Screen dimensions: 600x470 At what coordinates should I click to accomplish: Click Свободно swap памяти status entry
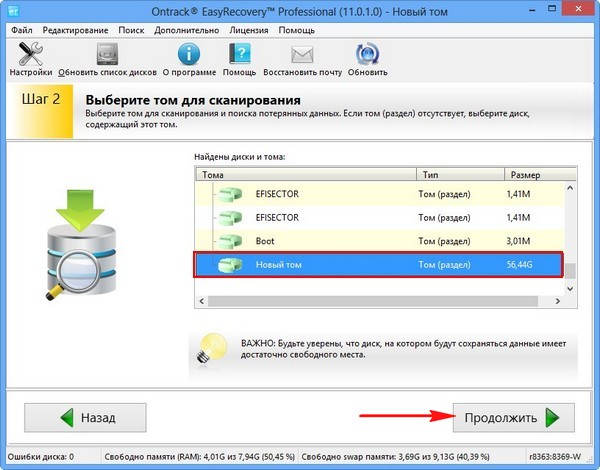[x=395, y=457]
